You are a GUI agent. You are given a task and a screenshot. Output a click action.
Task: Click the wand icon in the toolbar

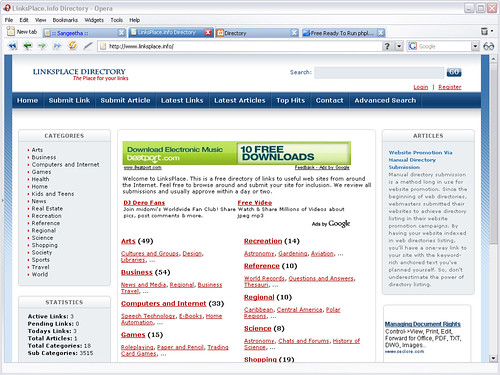88,45
